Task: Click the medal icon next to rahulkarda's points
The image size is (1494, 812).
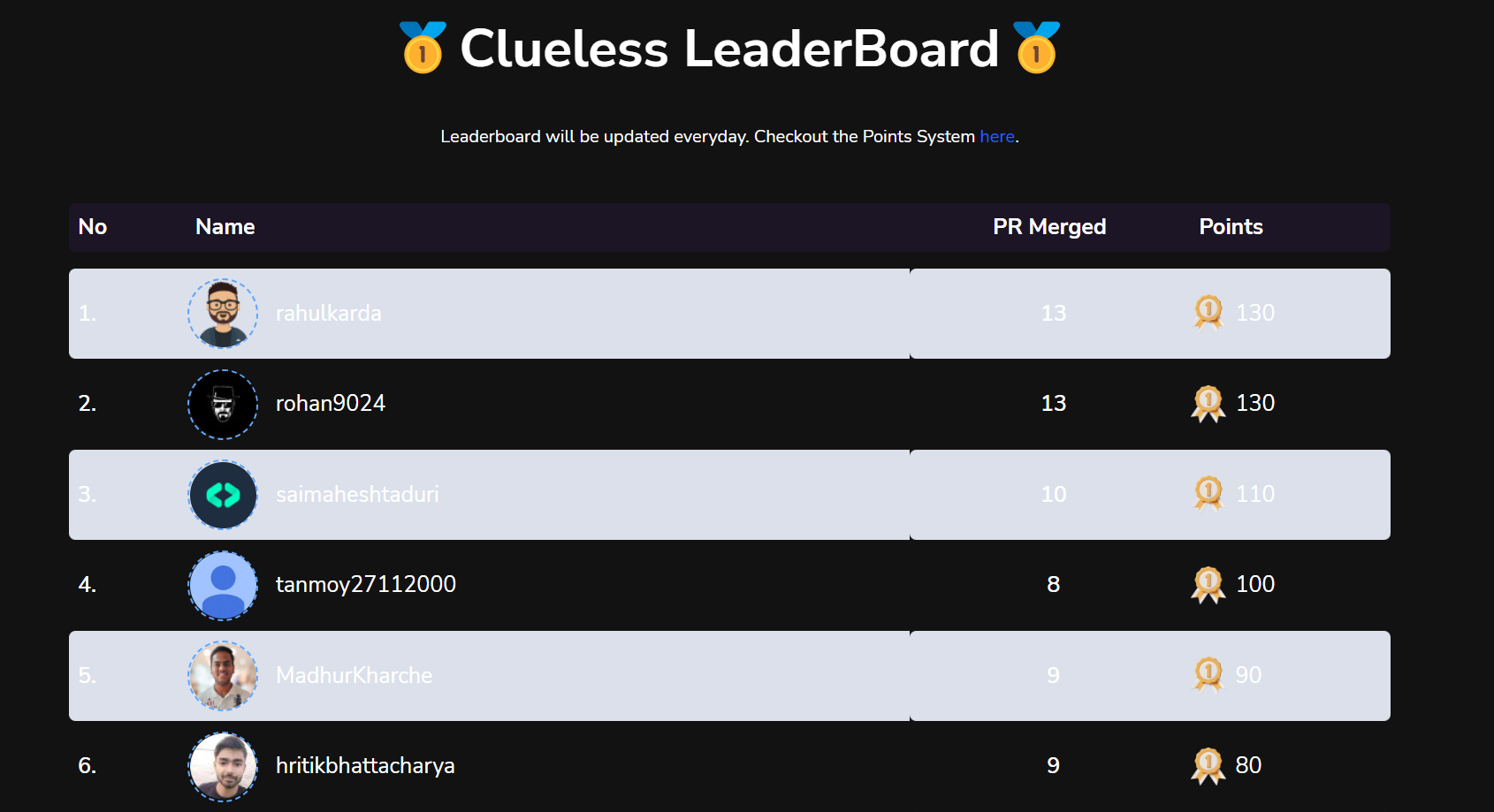Action: [x=1208, y=313]
